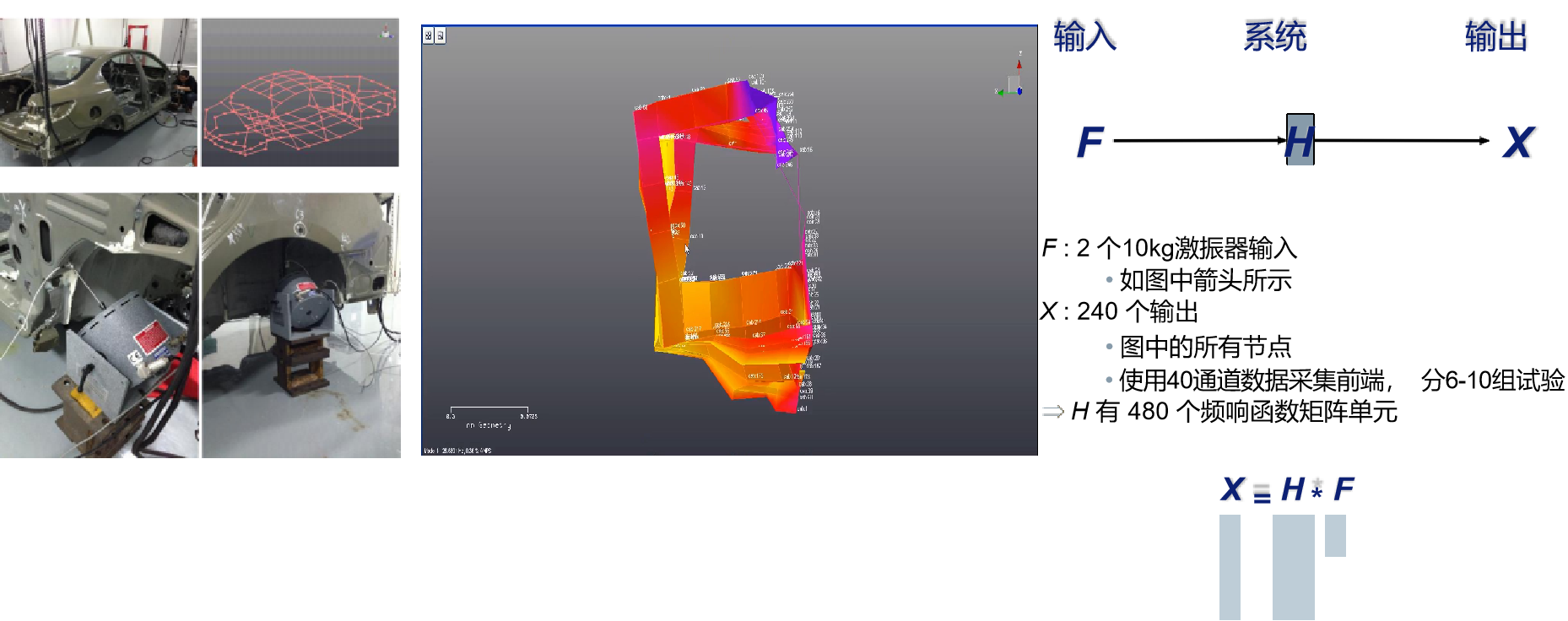Click the first toolbar icon in the mode-shape viewer

429,35
